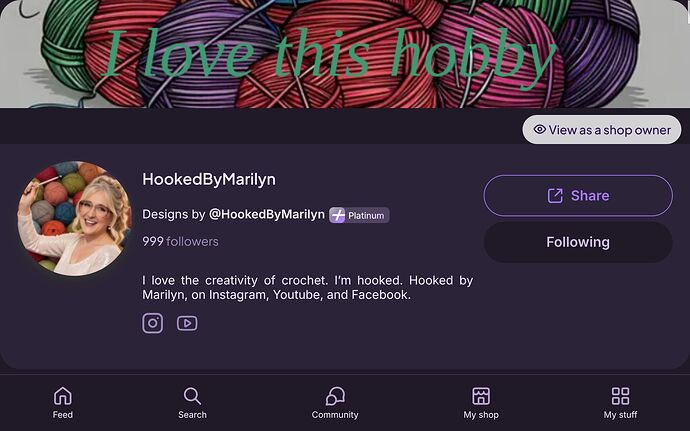690x431 pixels.
Task: Click the crochet bio description text
Action: pos(307,288)
